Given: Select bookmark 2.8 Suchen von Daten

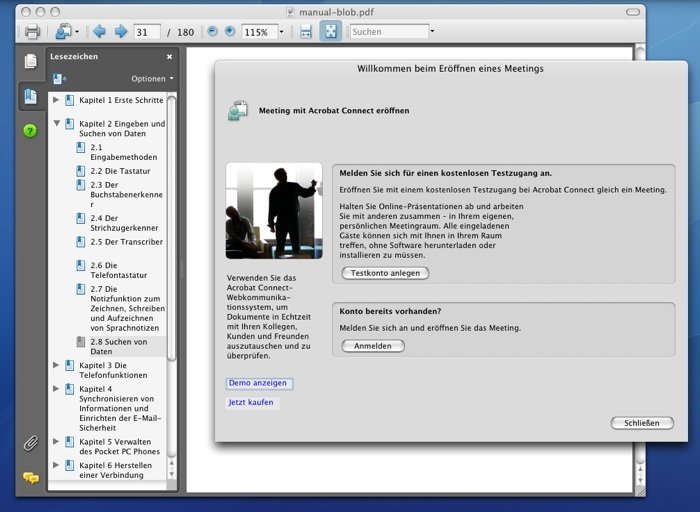Looking at the screenshot, I should pos(118,347).
